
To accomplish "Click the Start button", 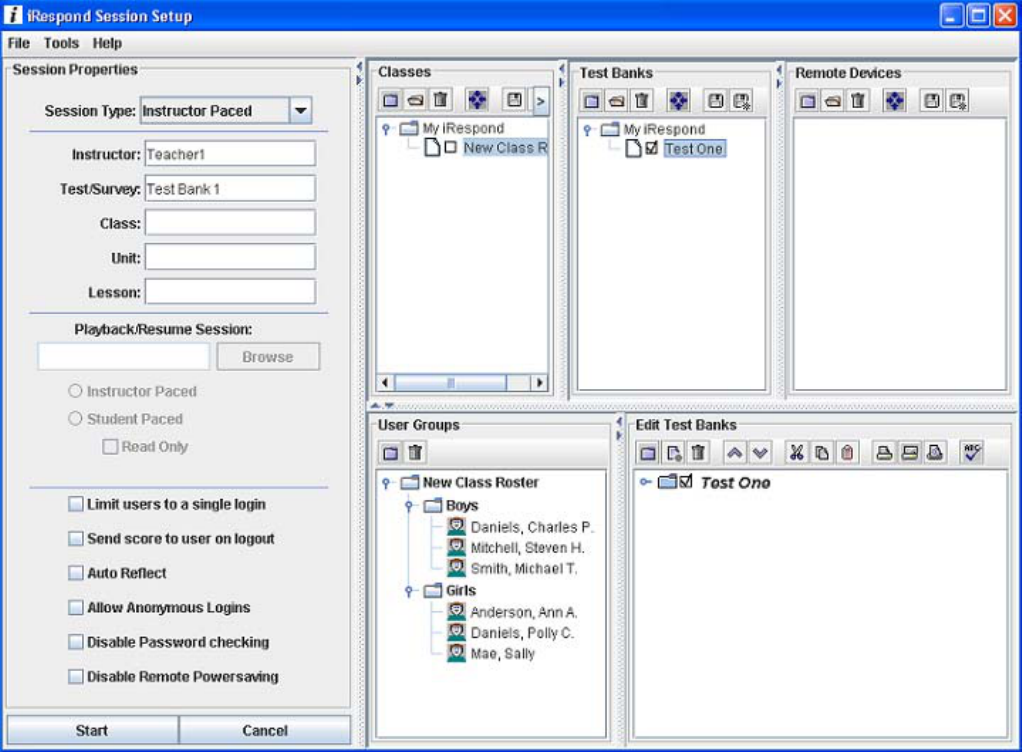I will tap(92, 730).
